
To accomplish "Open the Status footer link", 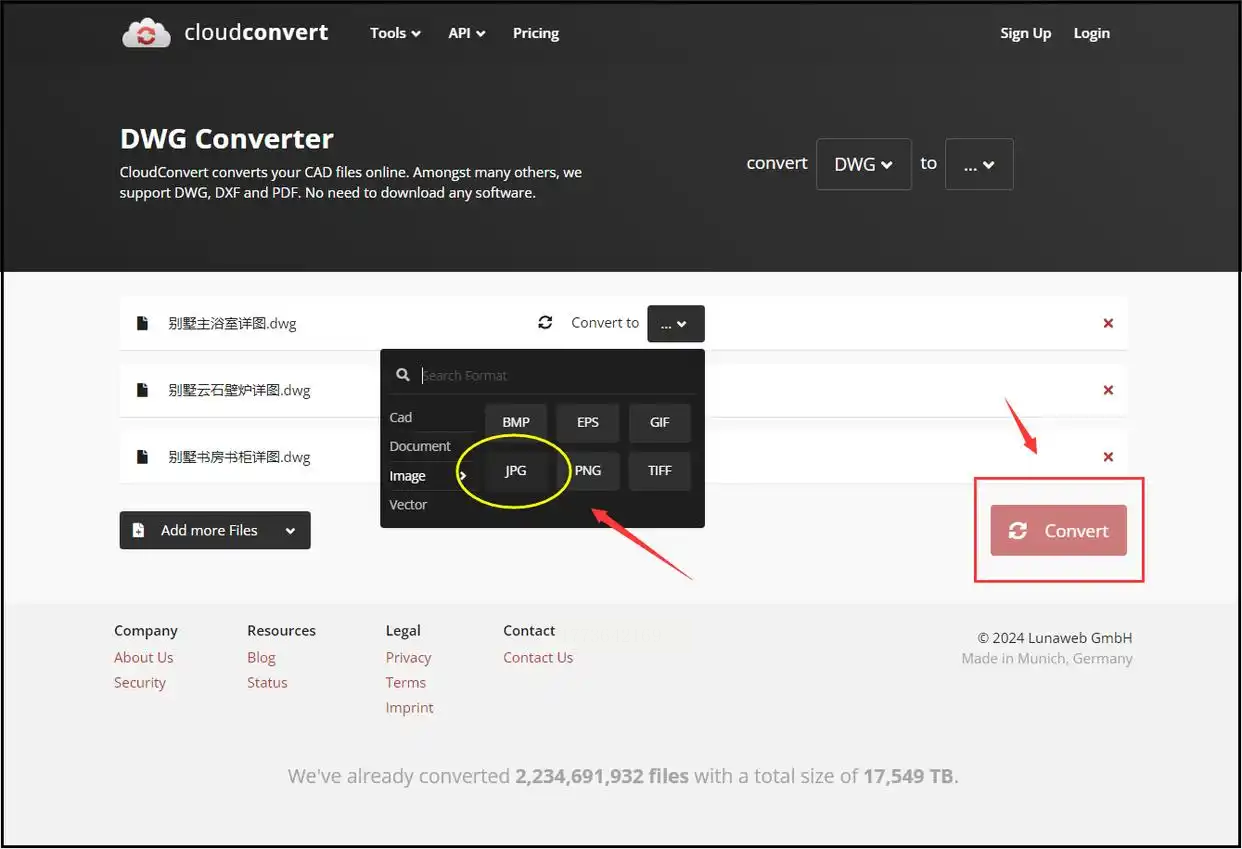I will pos(267,682).
